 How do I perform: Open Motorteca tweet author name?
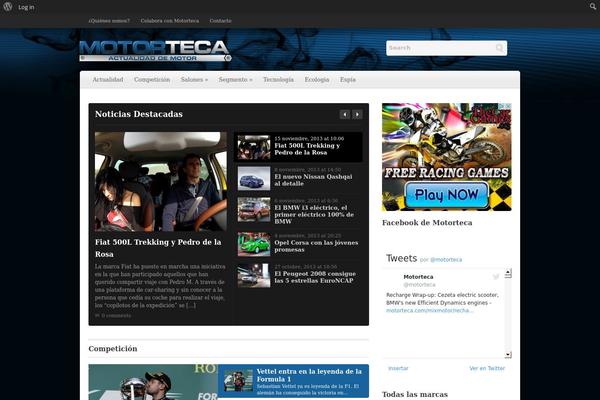[418, 277]
